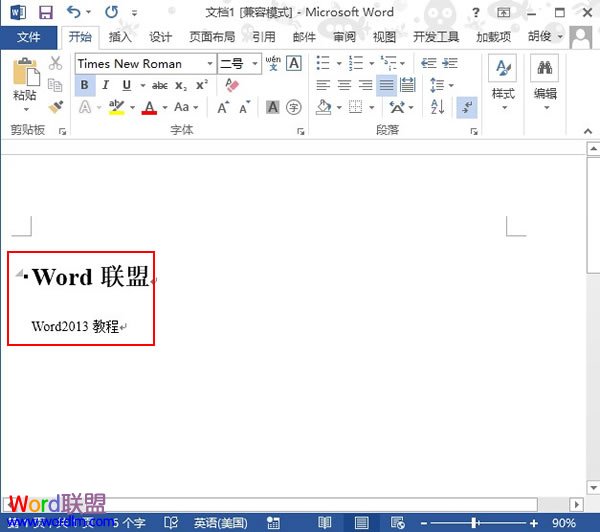
Task: Expand the Bullets list dropdown arrow
Action: click(339, 64)
